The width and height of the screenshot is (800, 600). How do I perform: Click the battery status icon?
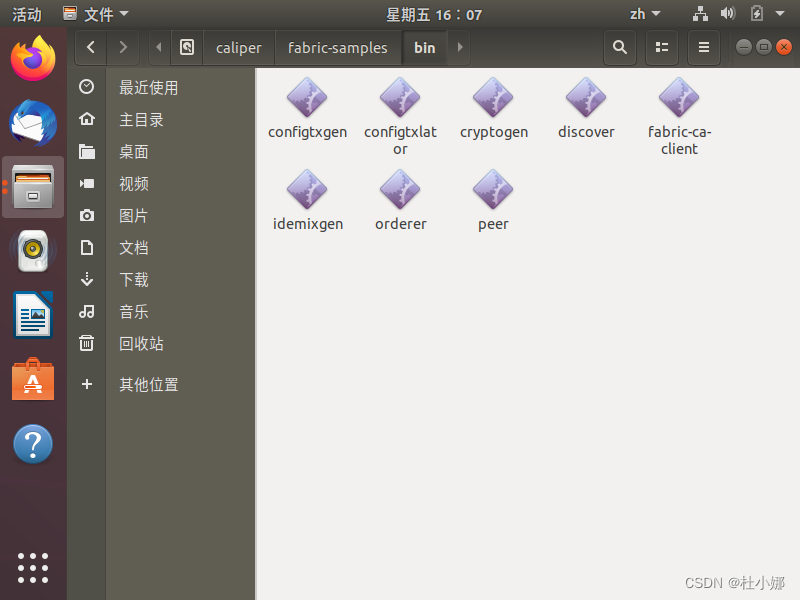[757, 13]
